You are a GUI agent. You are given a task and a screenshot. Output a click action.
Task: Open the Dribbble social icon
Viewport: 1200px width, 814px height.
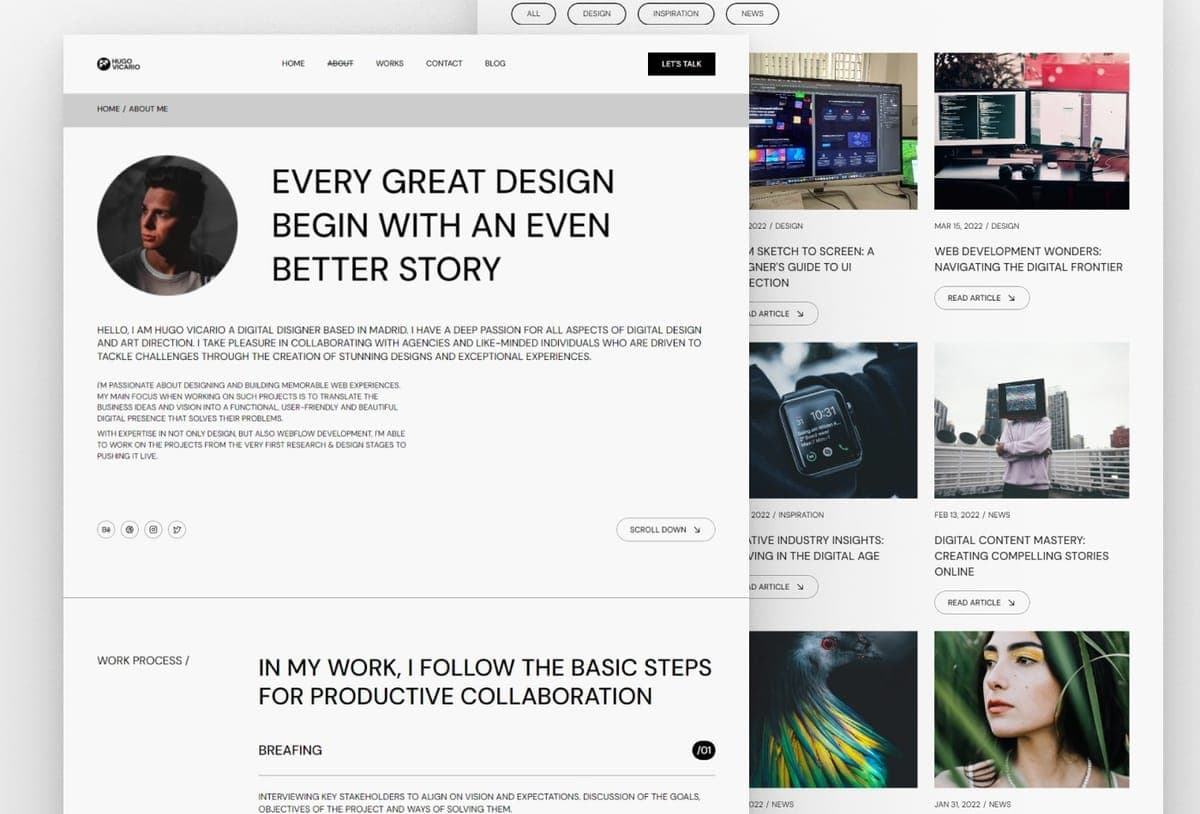130,530
